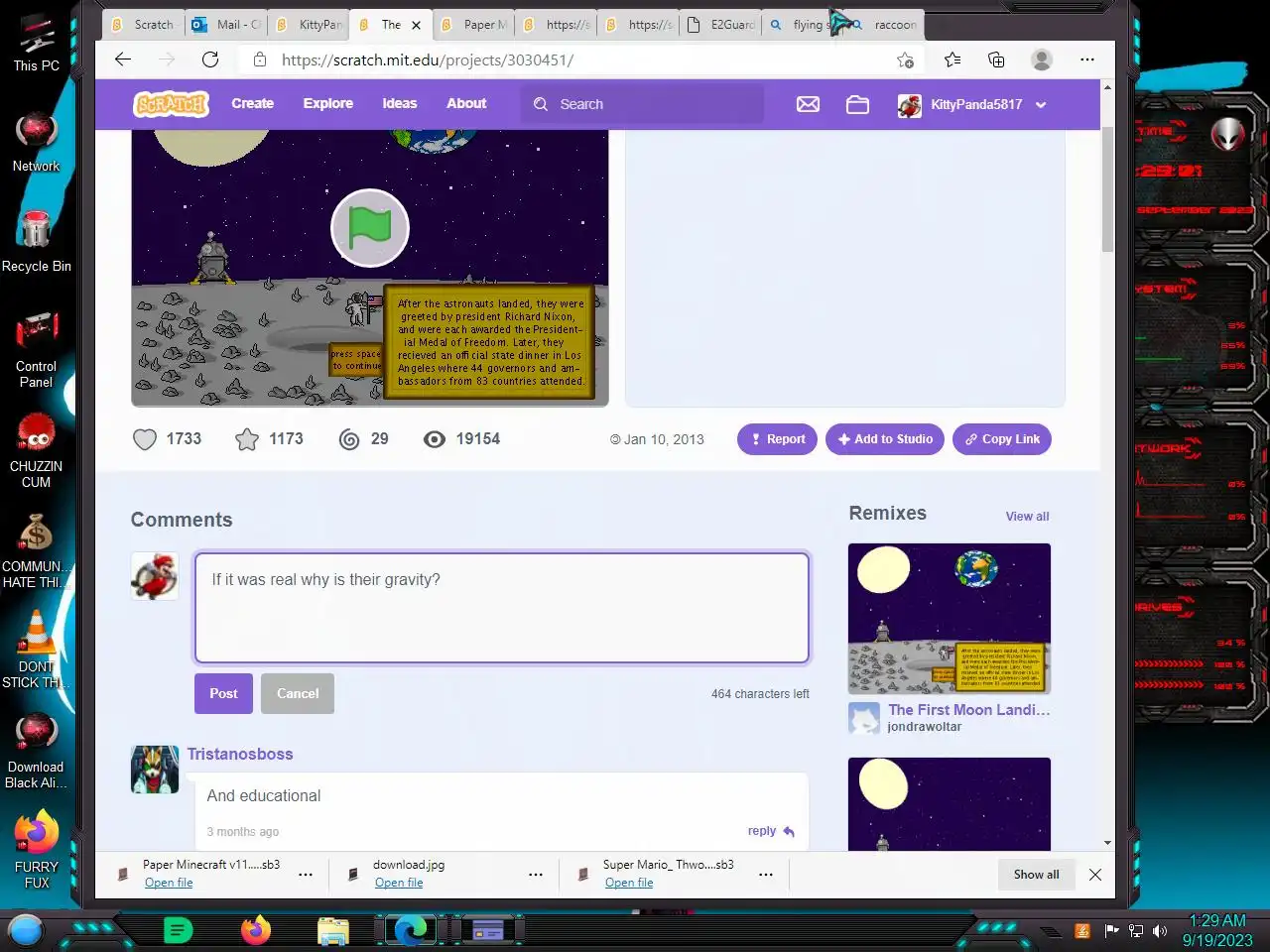
Task: Close the active 'The' tab
Action: point(416,26)
